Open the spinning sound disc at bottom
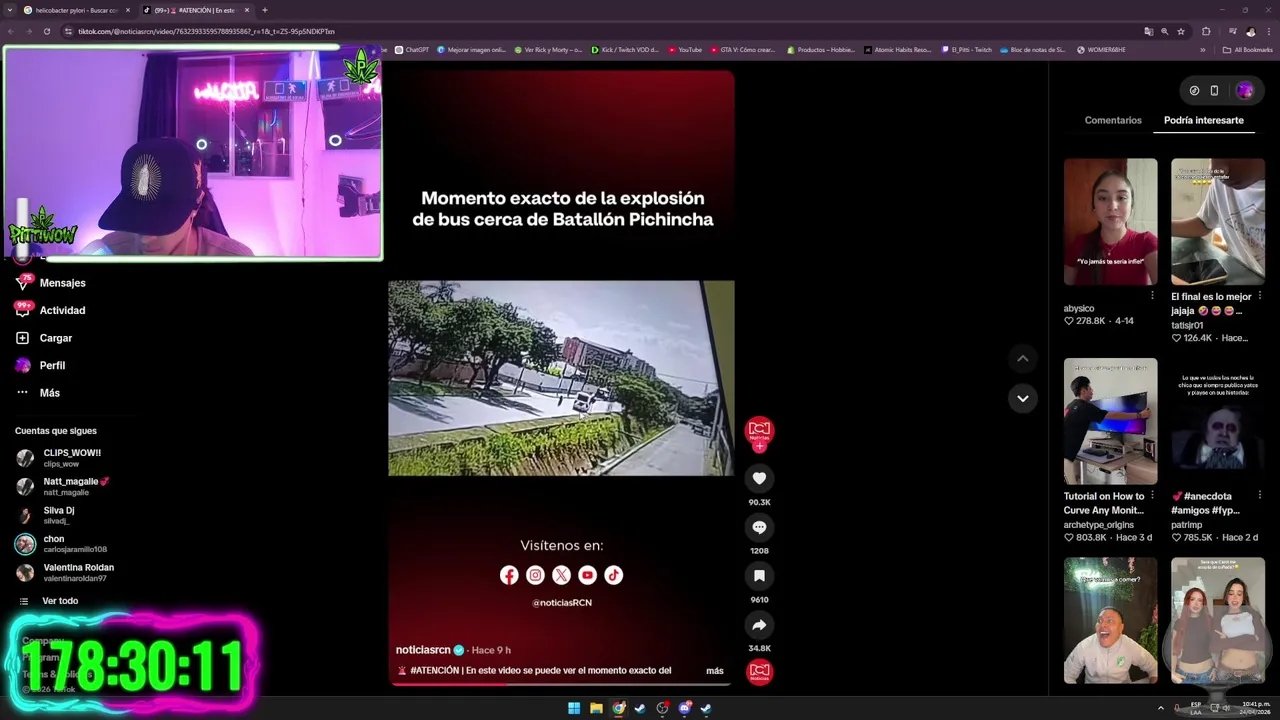The height and width of the screenshot is (720, 1280). (x=759, y=671)
